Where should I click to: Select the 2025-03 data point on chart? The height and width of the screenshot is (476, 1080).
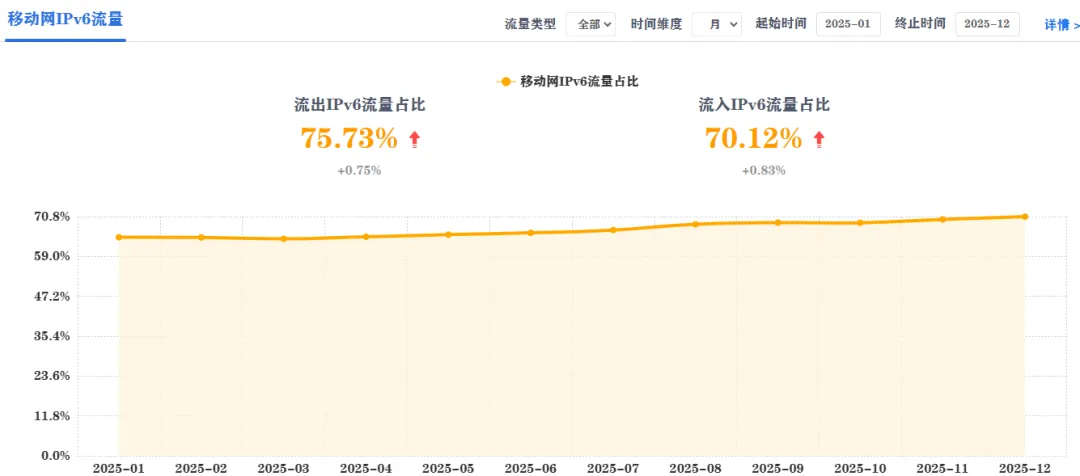tap(283, 239)
